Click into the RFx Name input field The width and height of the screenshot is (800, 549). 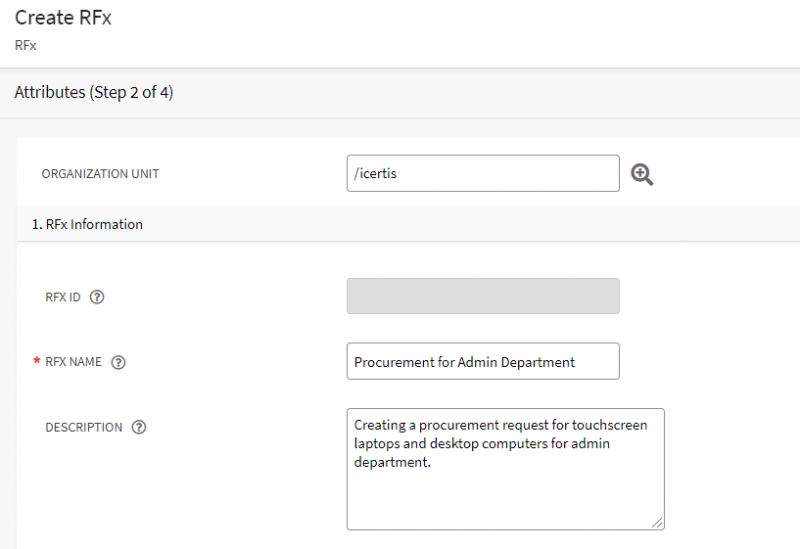click(482, 361)
